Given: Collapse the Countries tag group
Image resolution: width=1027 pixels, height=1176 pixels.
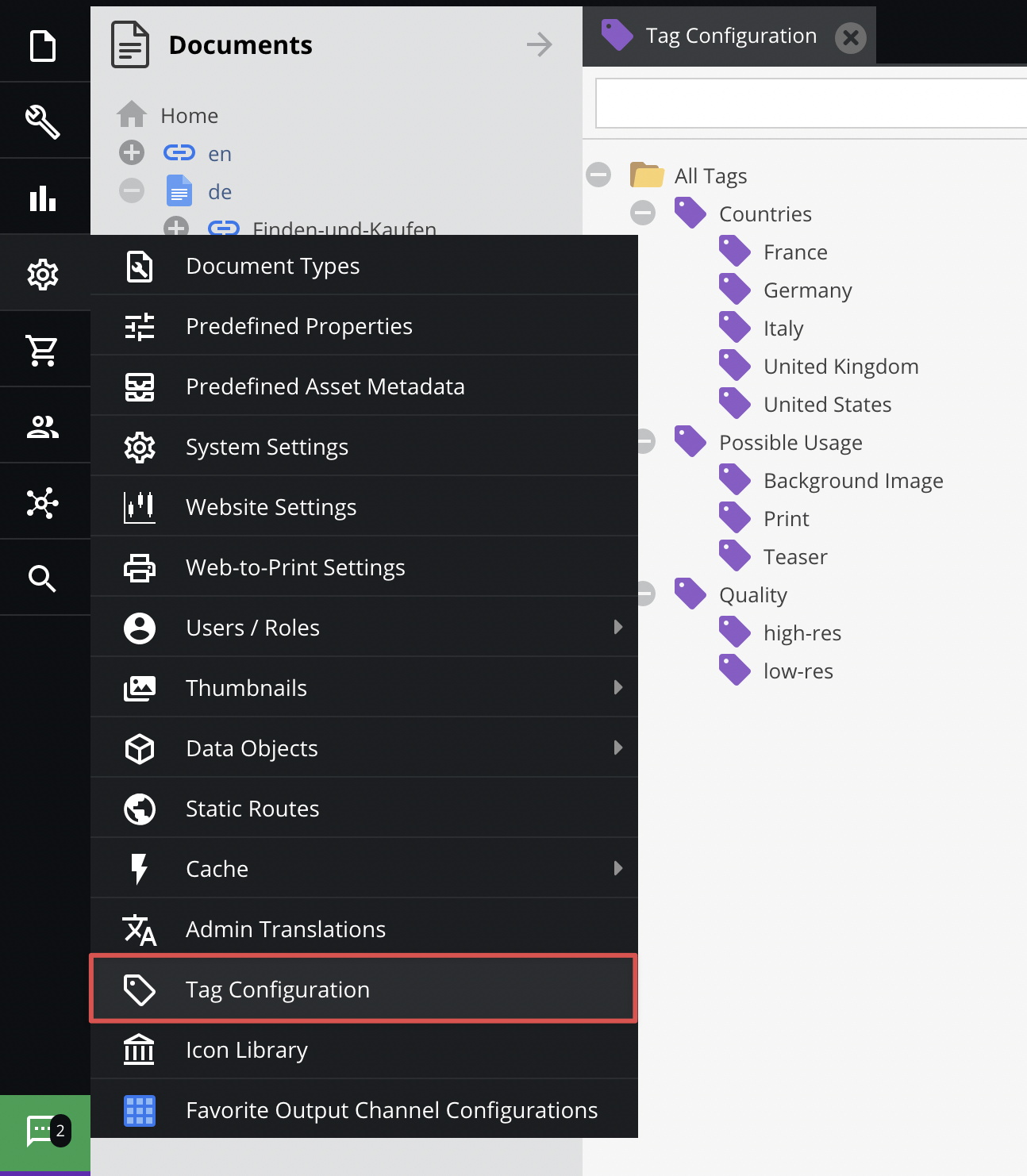Looking at the screenshot, I should pos(643,213).
